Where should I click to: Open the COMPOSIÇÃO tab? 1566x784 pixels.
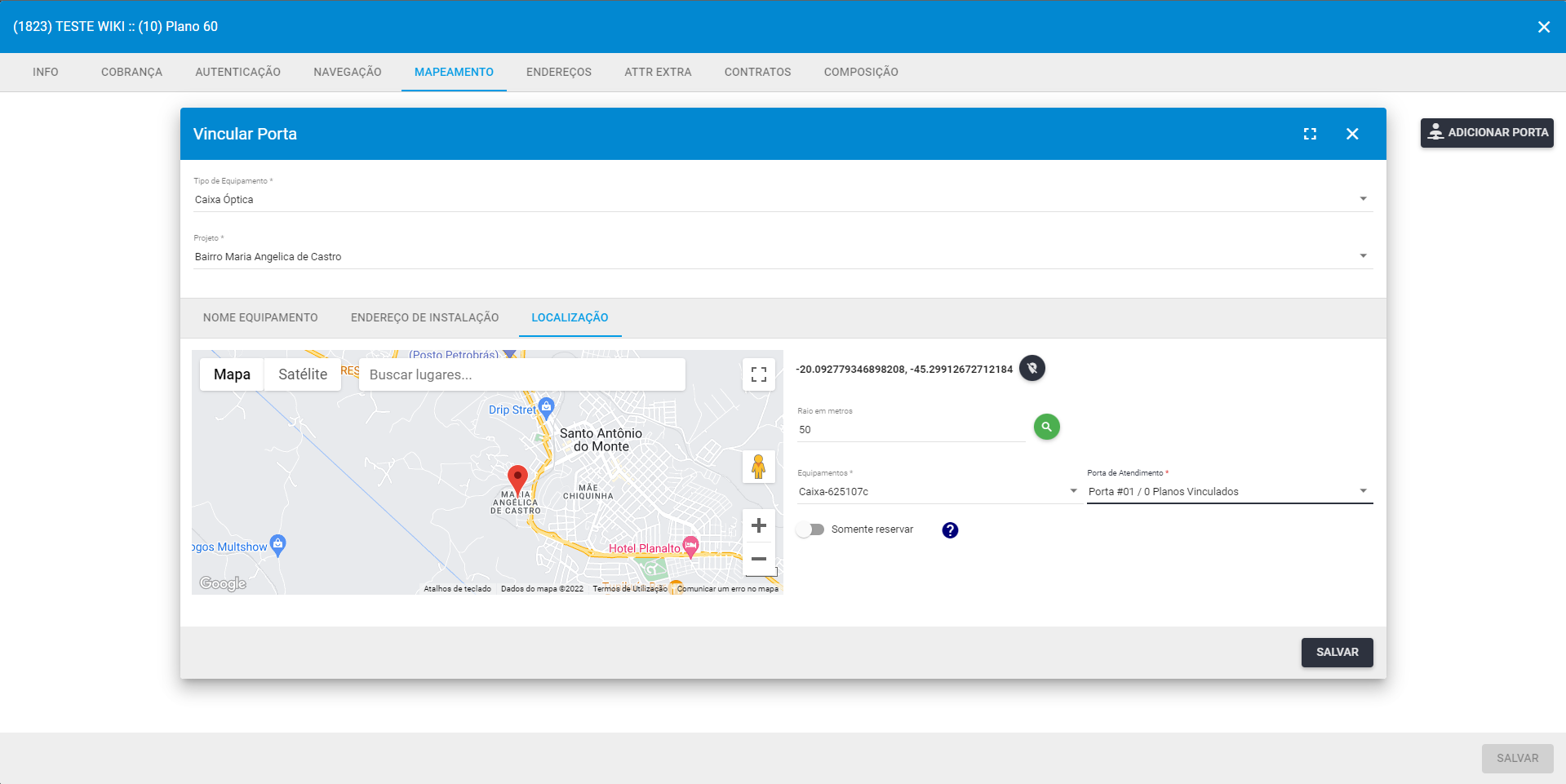pos(861,72)
